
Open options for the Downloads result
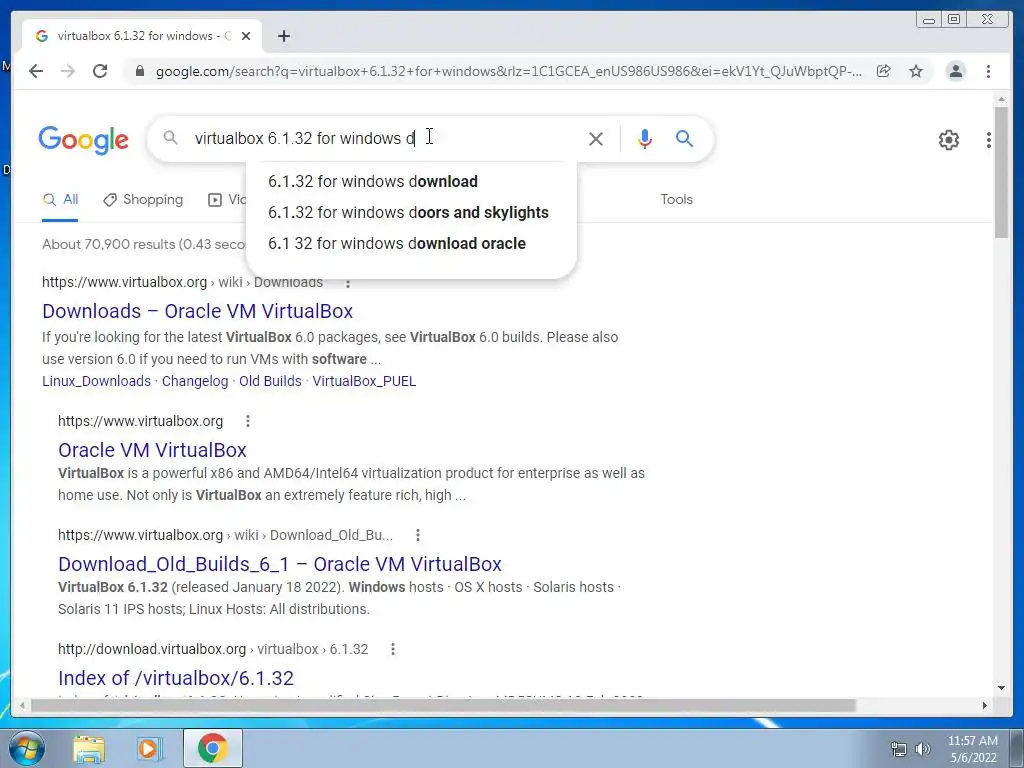click(x=348, y=283)
